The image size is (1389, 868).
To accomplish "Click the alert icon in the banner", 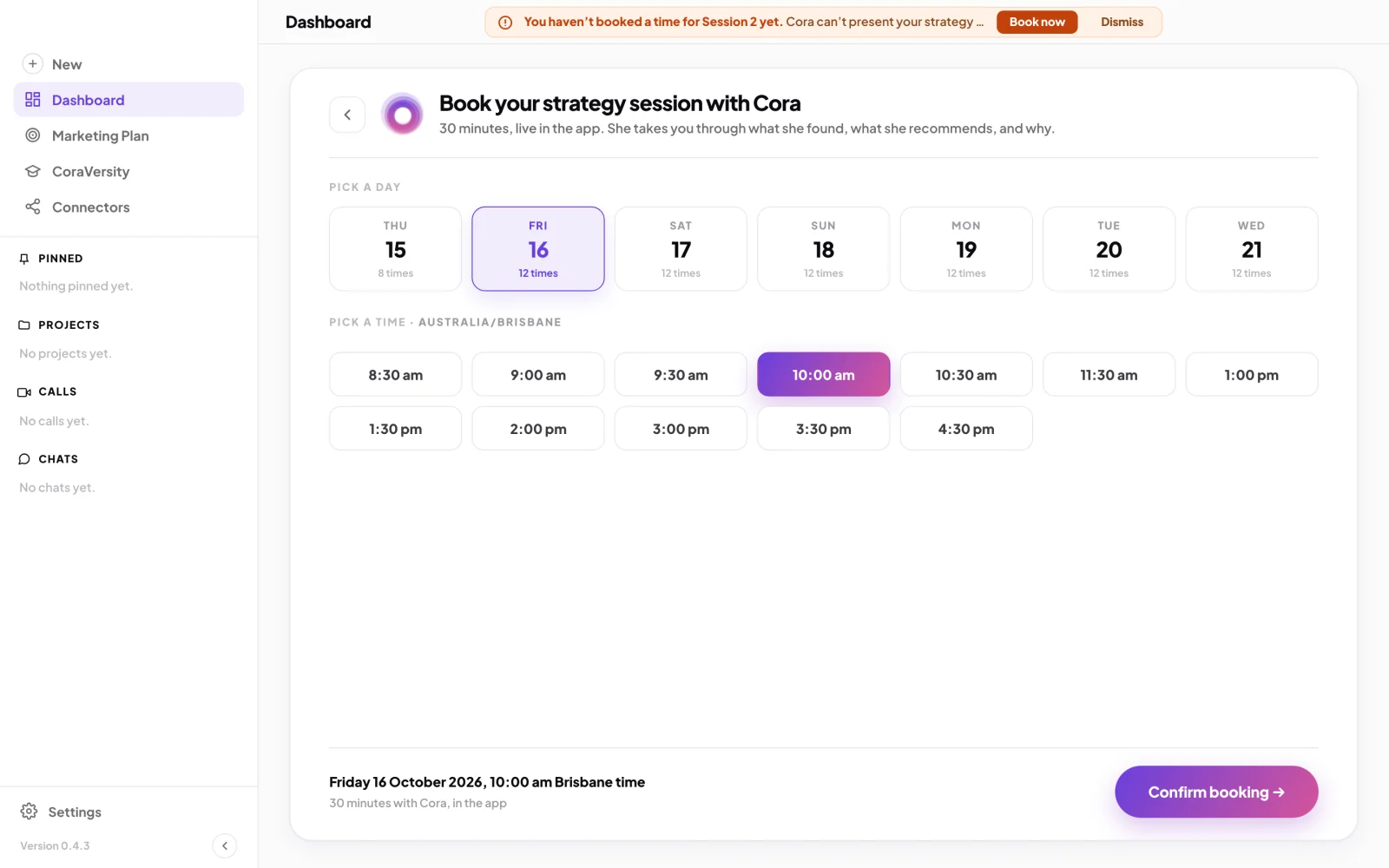I will pyautogui.click(x=505, y=23).
